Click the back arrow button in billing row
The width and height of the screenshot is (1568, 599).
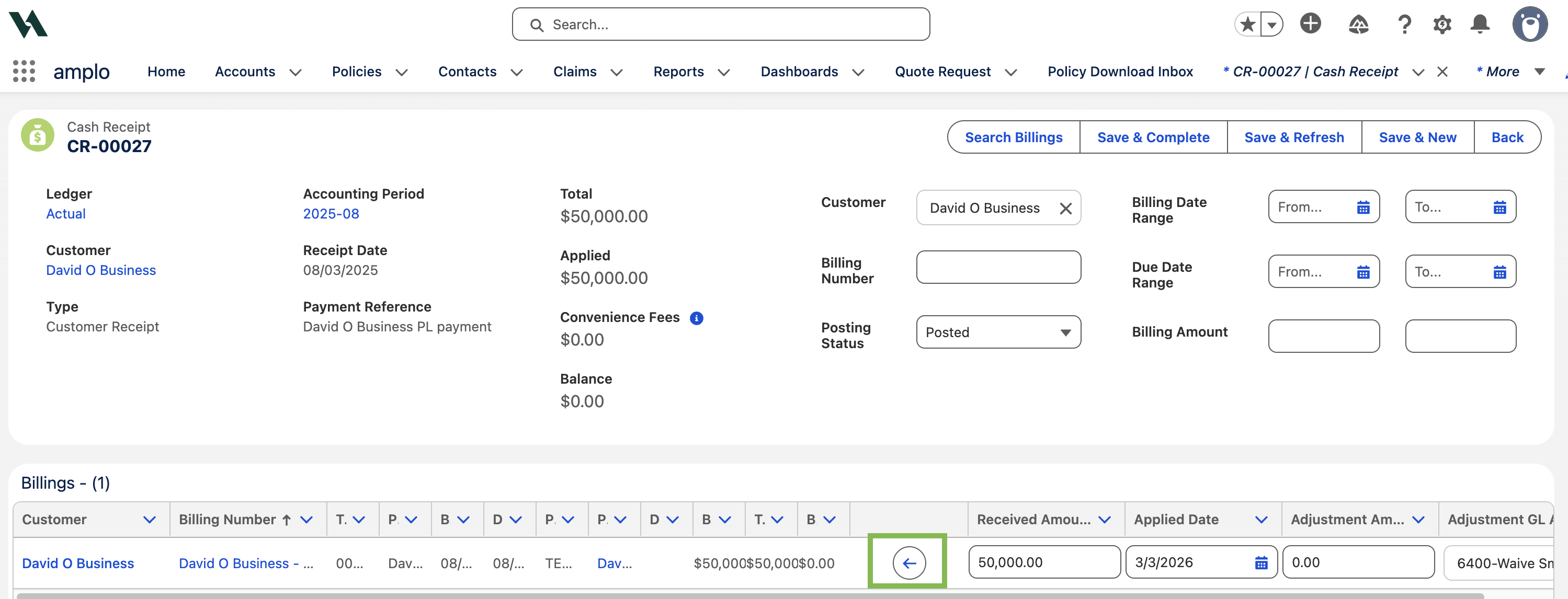909,563
